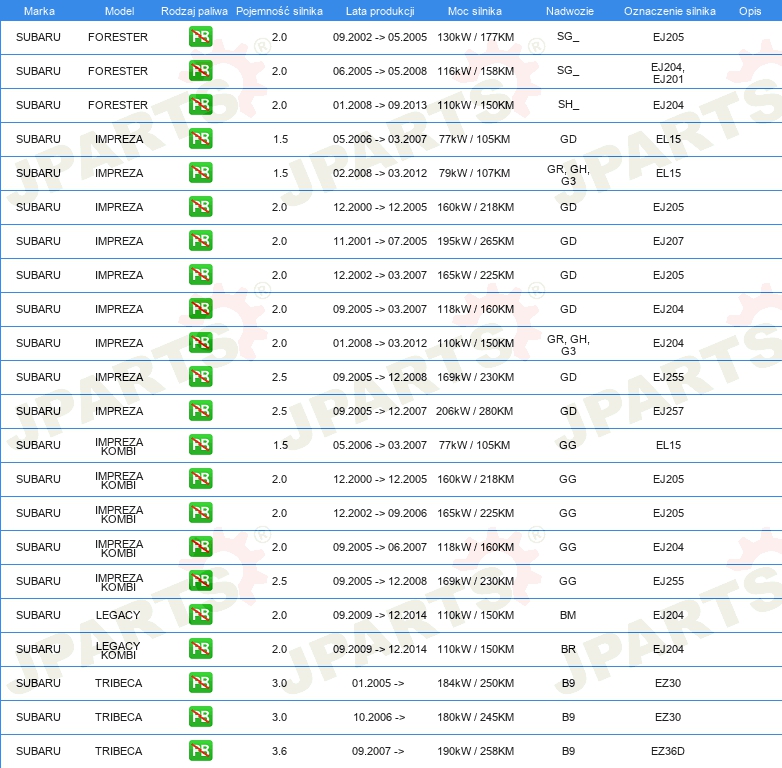Click the fuel icon in the Legacy BM row
Screen dimensions: 782x768
[200, 615]
